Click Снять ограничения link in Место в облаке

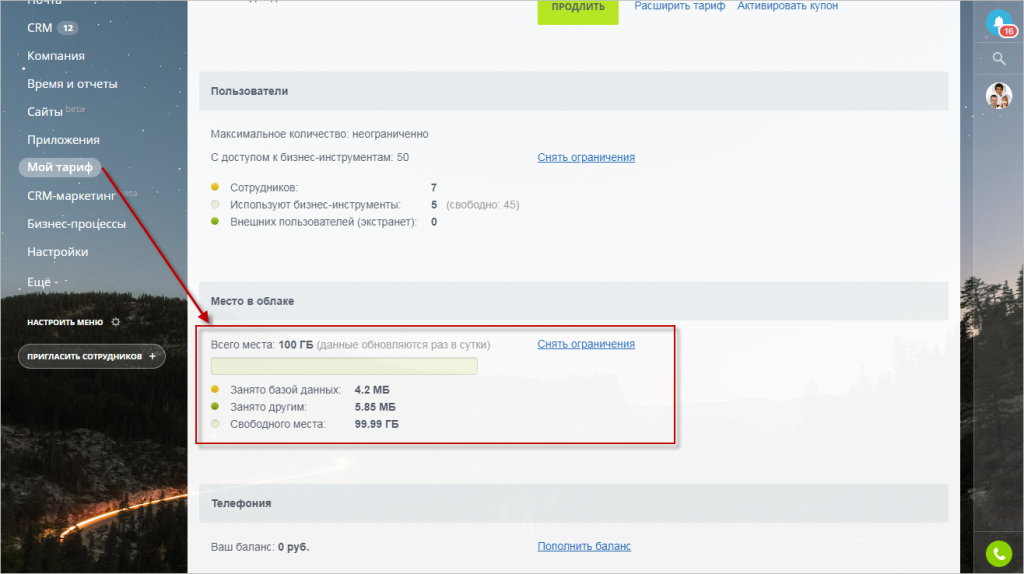(586, 344)
